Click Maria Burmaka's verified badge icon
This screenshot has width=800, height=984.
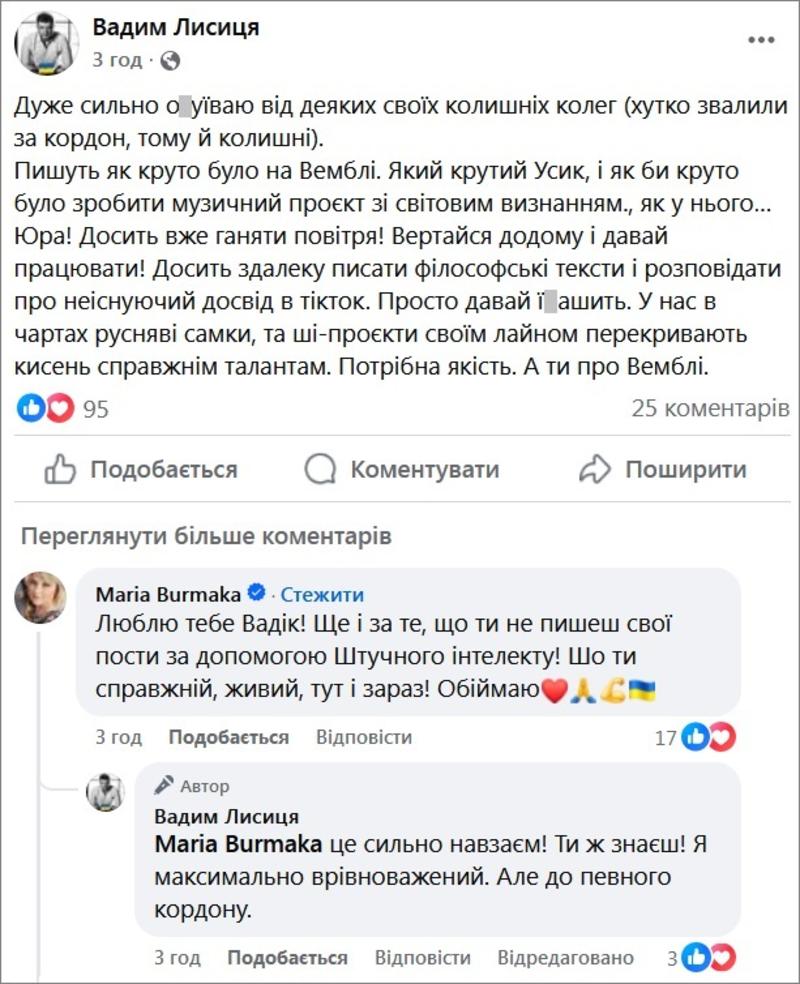pos(256,595)
